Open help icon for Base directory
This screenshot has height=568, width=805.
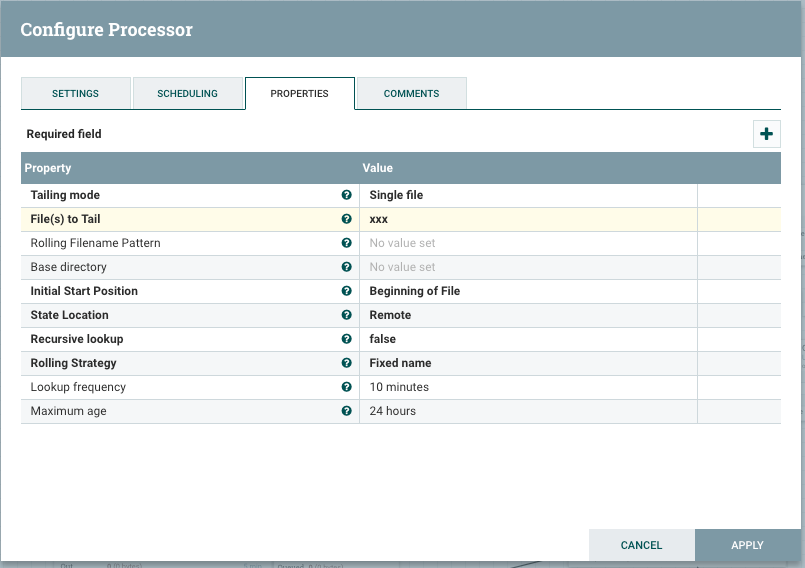point(347,267)
